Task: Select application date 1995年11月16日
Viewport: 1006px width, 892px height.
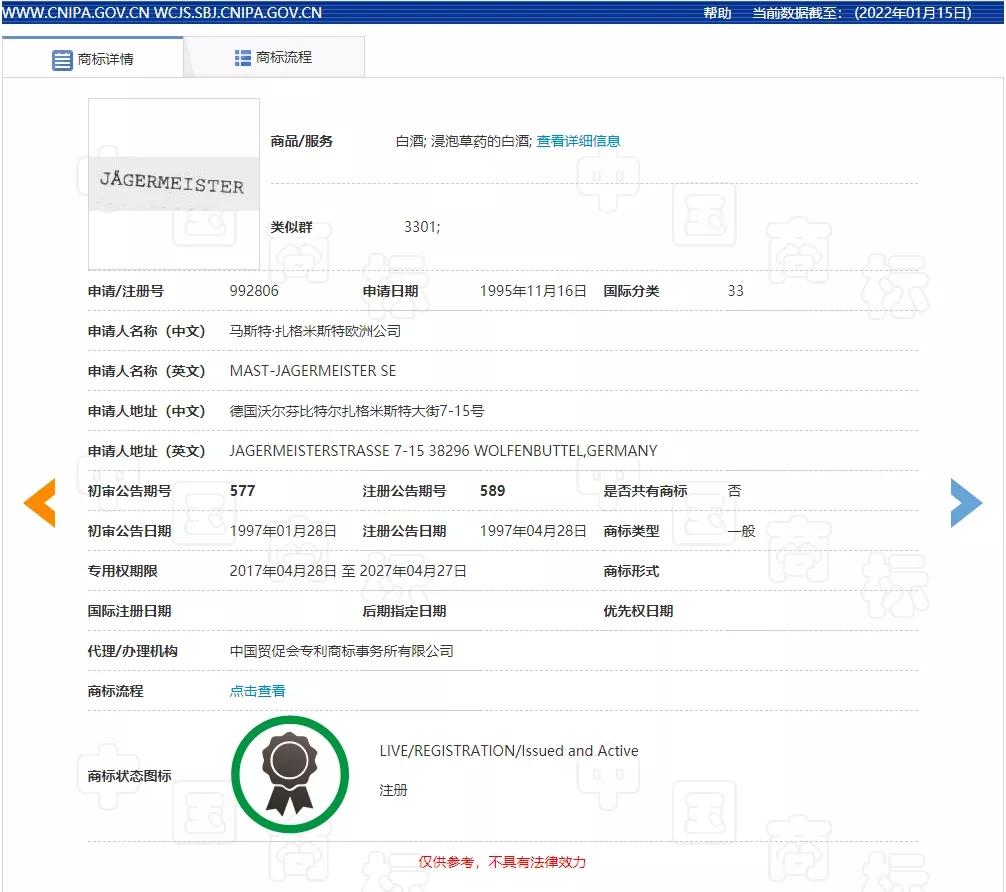Action: (x=533, y=291)
